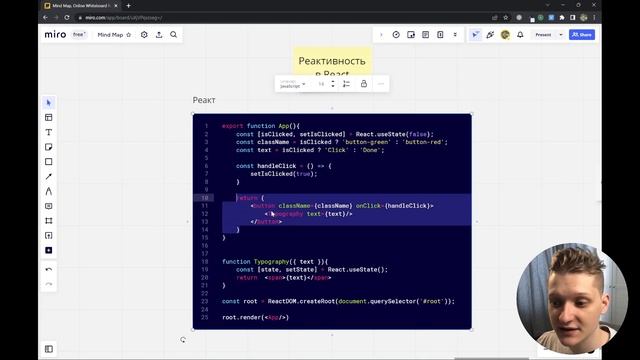
Task: Open the voting sticker tool
Action: pos(411,35)
